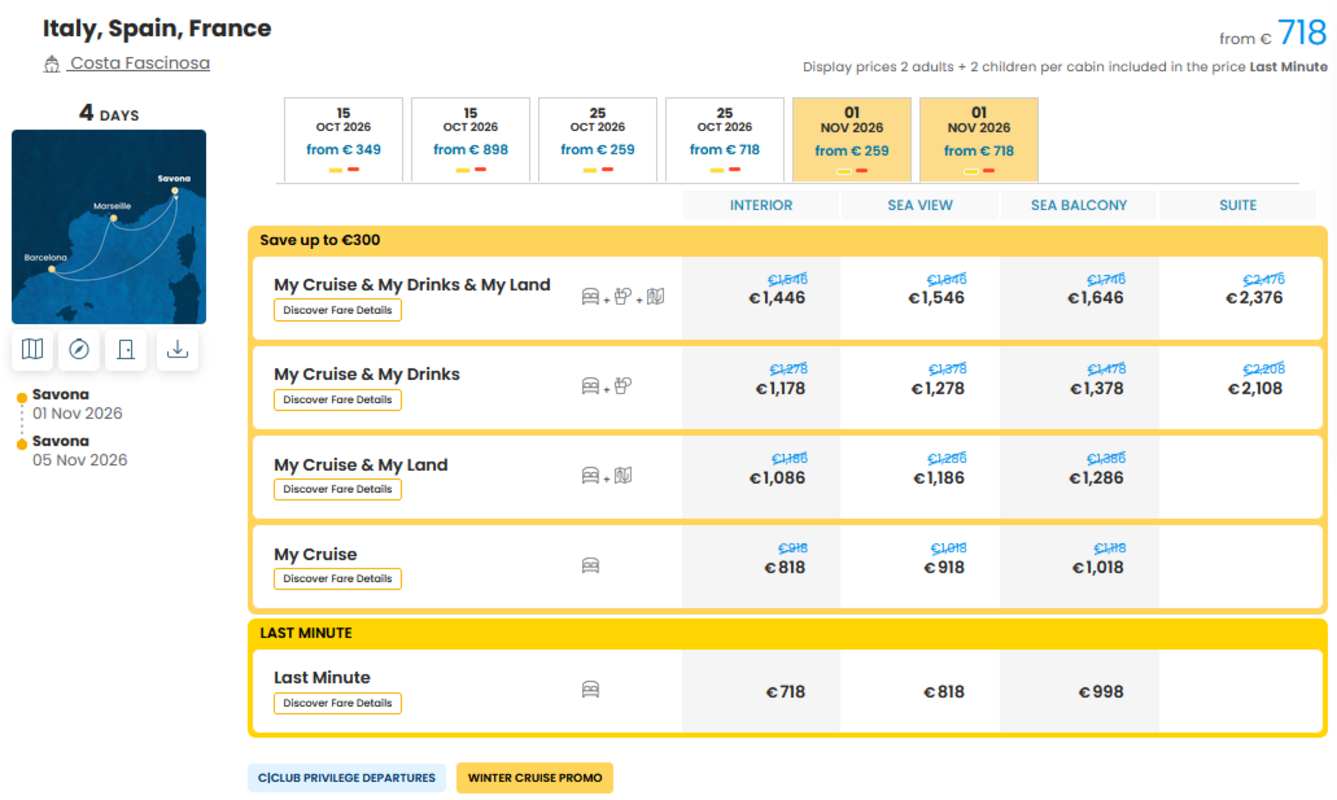Open Discover Fare Details for Last Minute
This screenshot has width=1337, height=800.
[x=338, y=703]
